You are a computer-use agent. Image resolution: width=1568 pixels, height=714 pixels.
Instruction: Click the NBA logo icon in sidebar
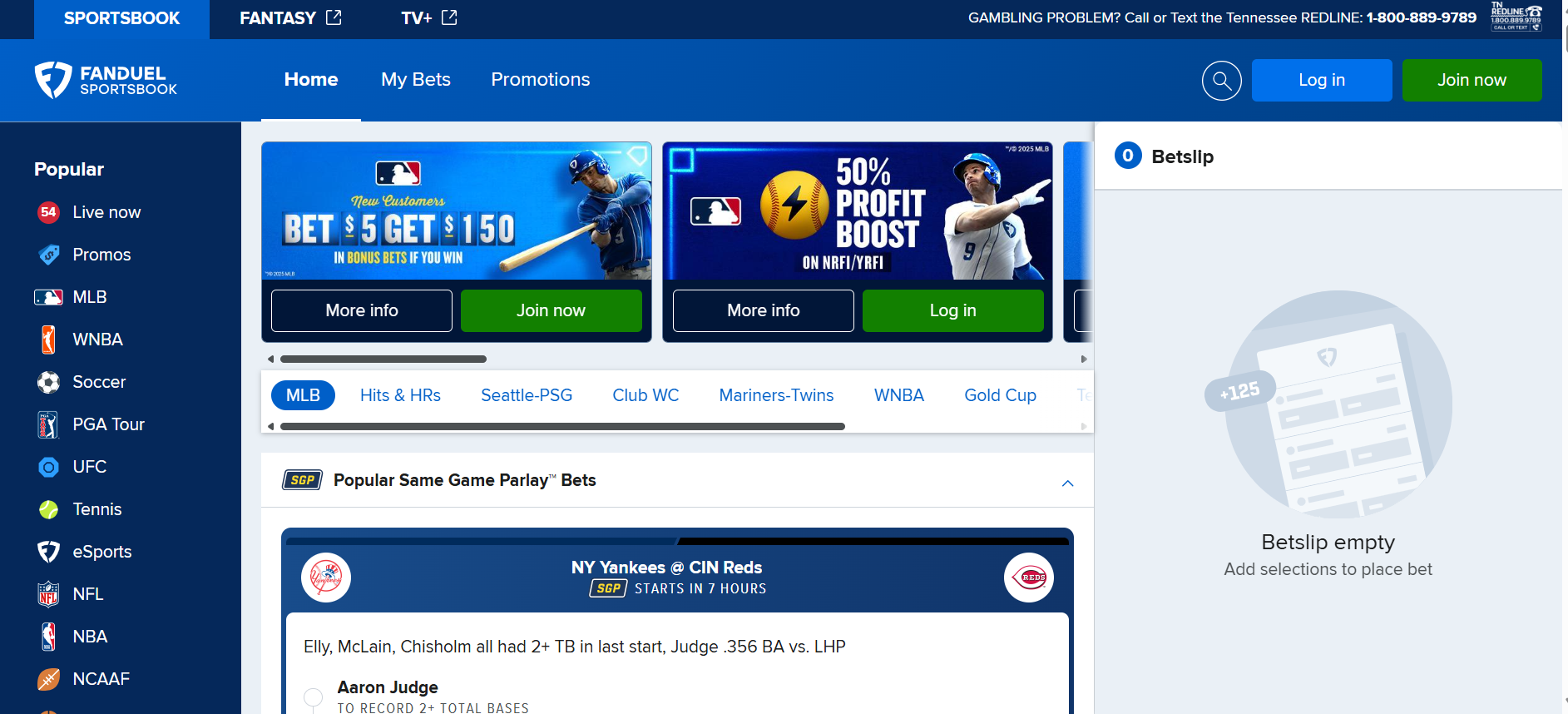tap(48, 637)
